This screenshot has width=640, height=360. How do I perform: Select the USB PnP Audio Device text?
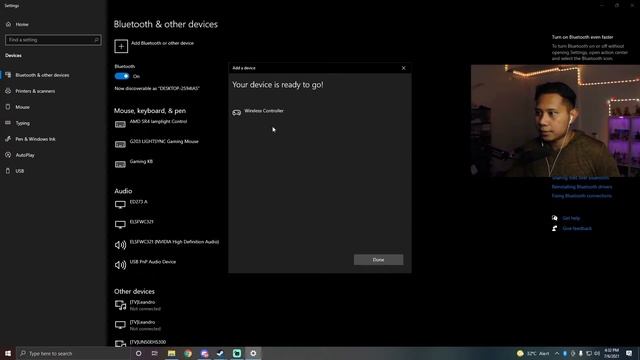pos(153,262)
